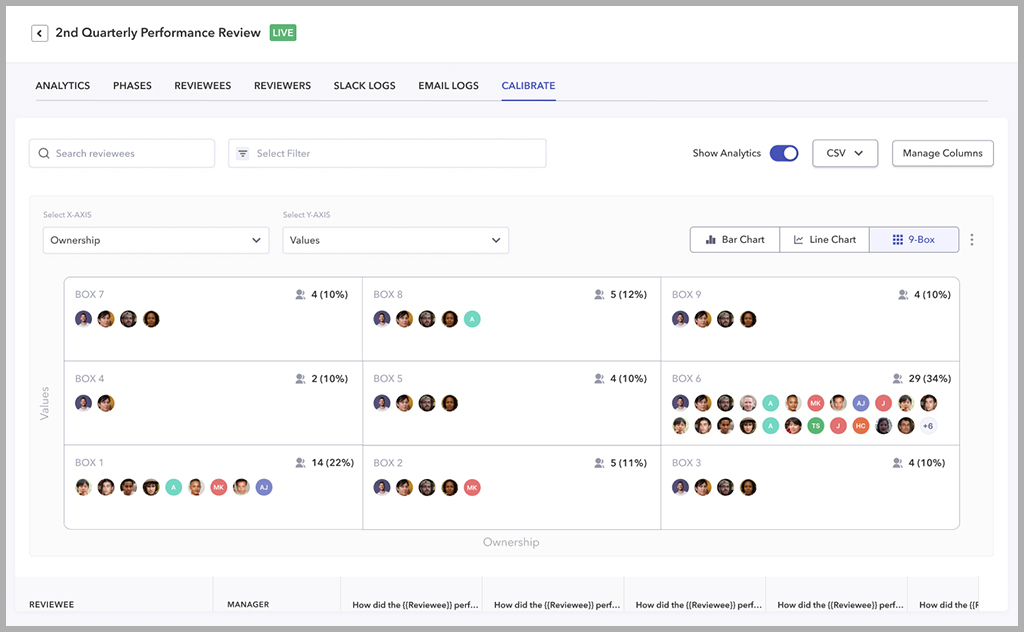The image size is (1024, 632).
Task: Open the three-dot chart options menu
Action: coord(972,240)
